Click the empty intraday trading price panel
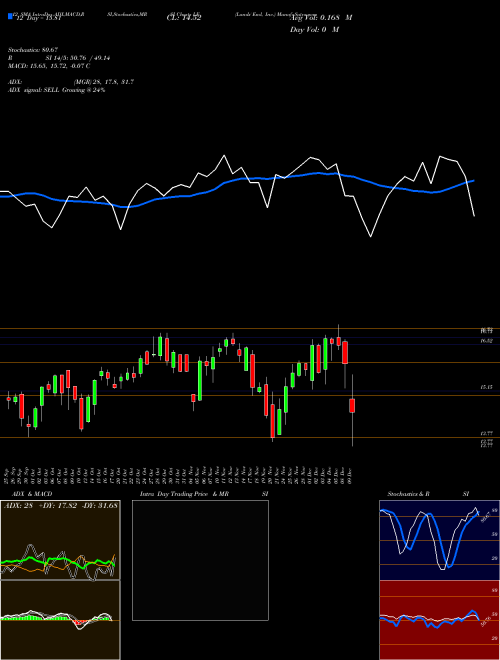This screenshot has height=660, width=500. (200, 560)
